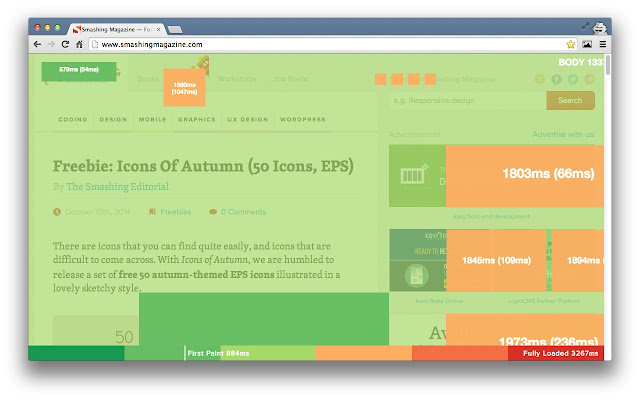The height and width of the screenshot is (400, 640).
Task: Click the '50' article image thumbnail
Action: pyautogui.click(x=96, y=330)
